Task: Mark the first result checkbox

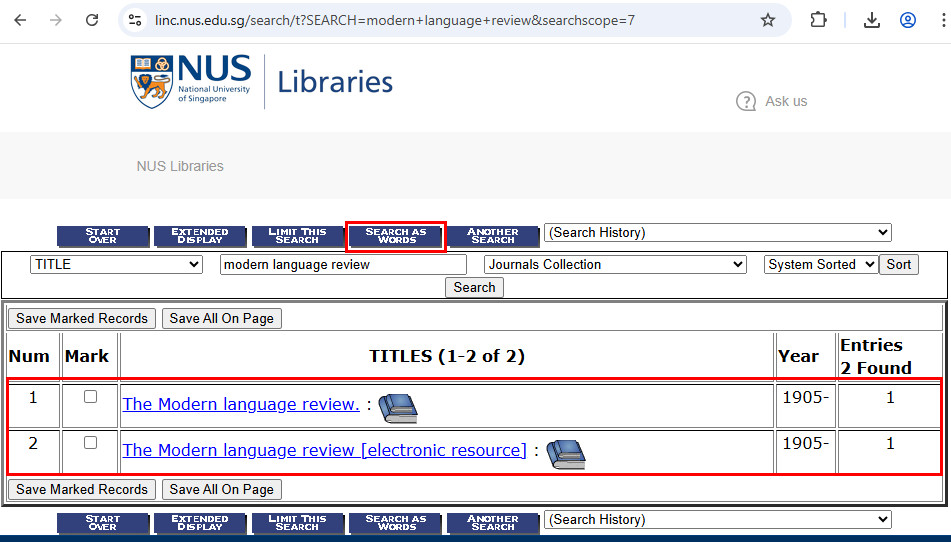Action: click(x=91, y=397)
